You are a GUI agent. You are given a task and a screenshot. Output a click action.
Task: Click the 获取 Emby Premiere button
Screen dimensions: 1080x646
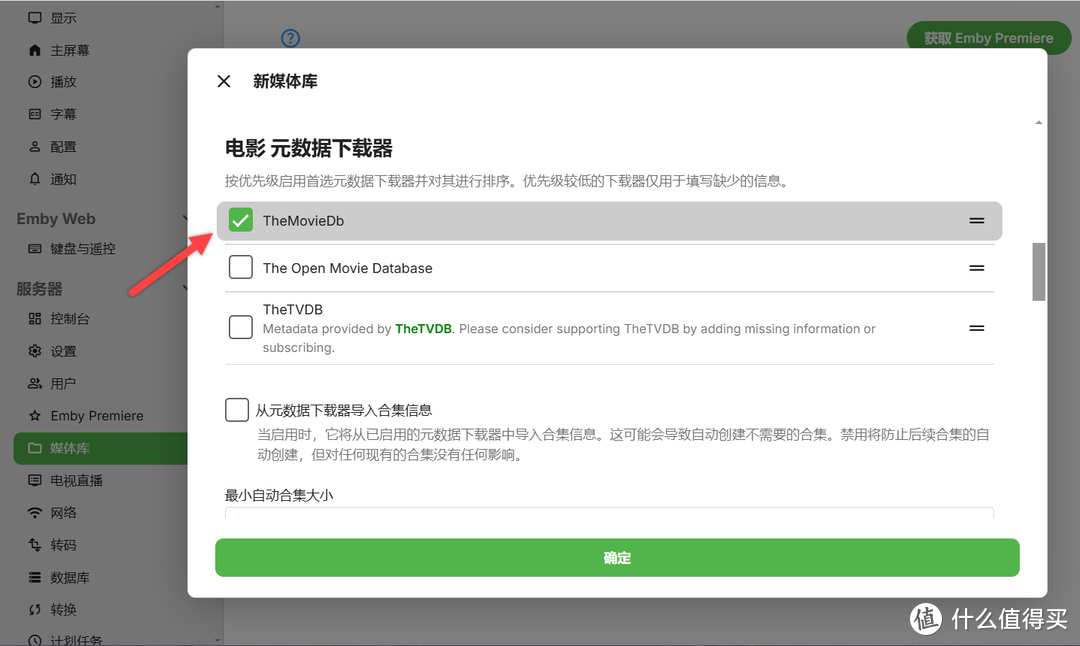coord(988,38)
